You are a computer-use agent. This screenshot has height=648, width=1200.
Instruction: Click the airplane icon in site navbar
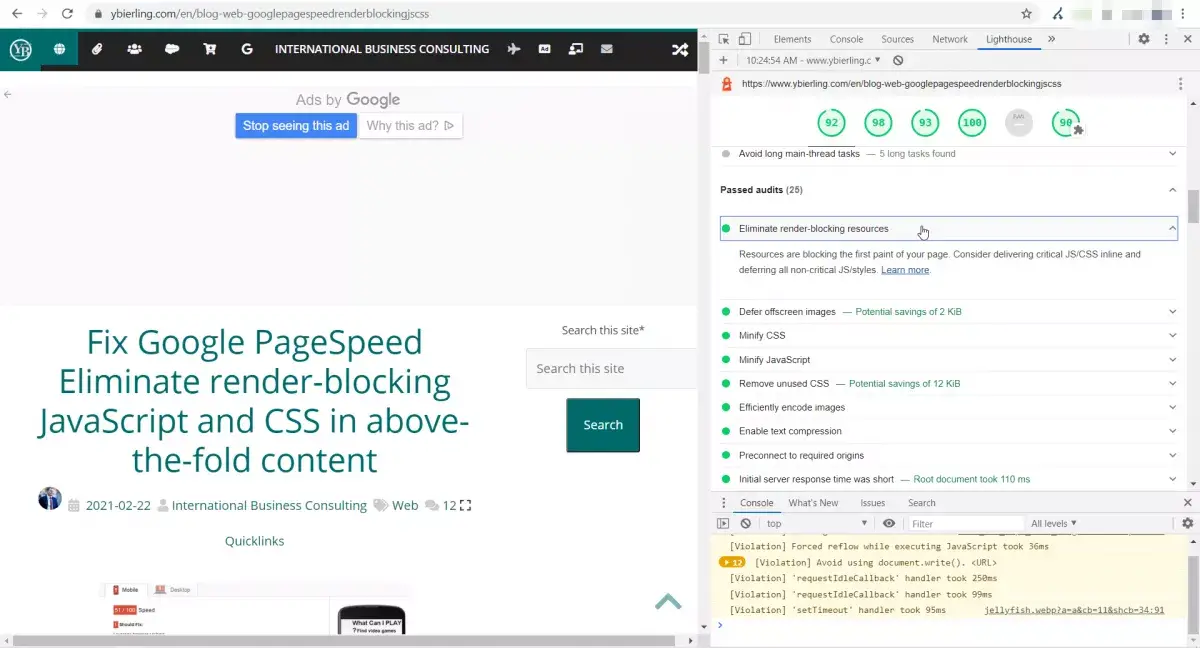click(x=514, y=49)
